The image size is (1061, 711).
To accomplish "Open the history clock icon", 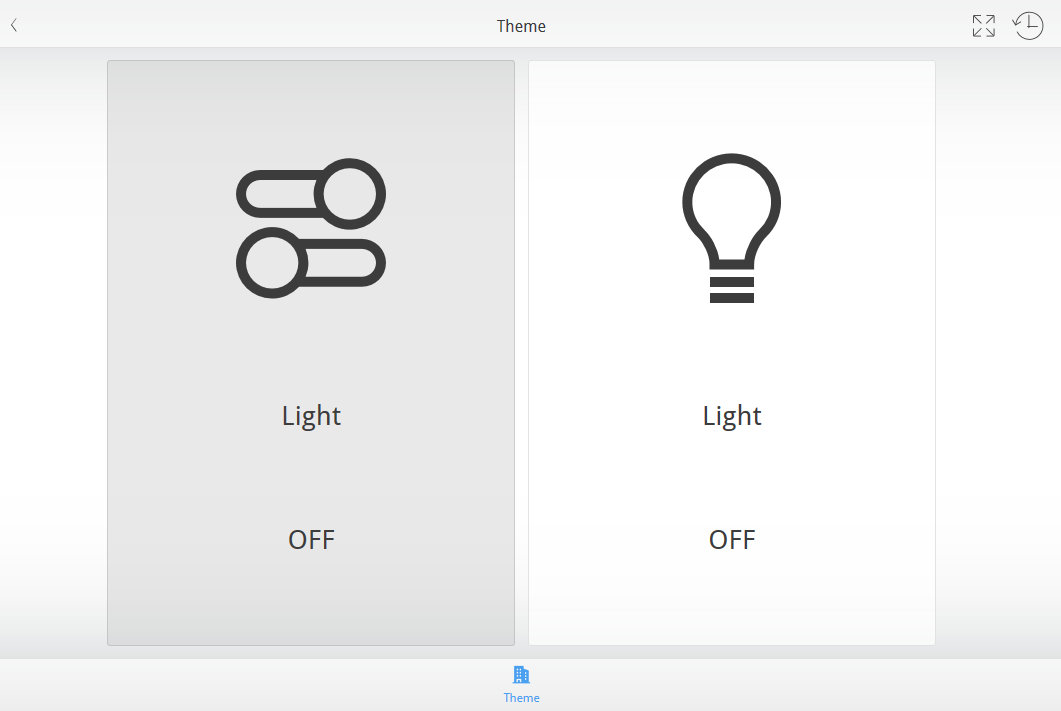I will click(x=1028, y=26).
